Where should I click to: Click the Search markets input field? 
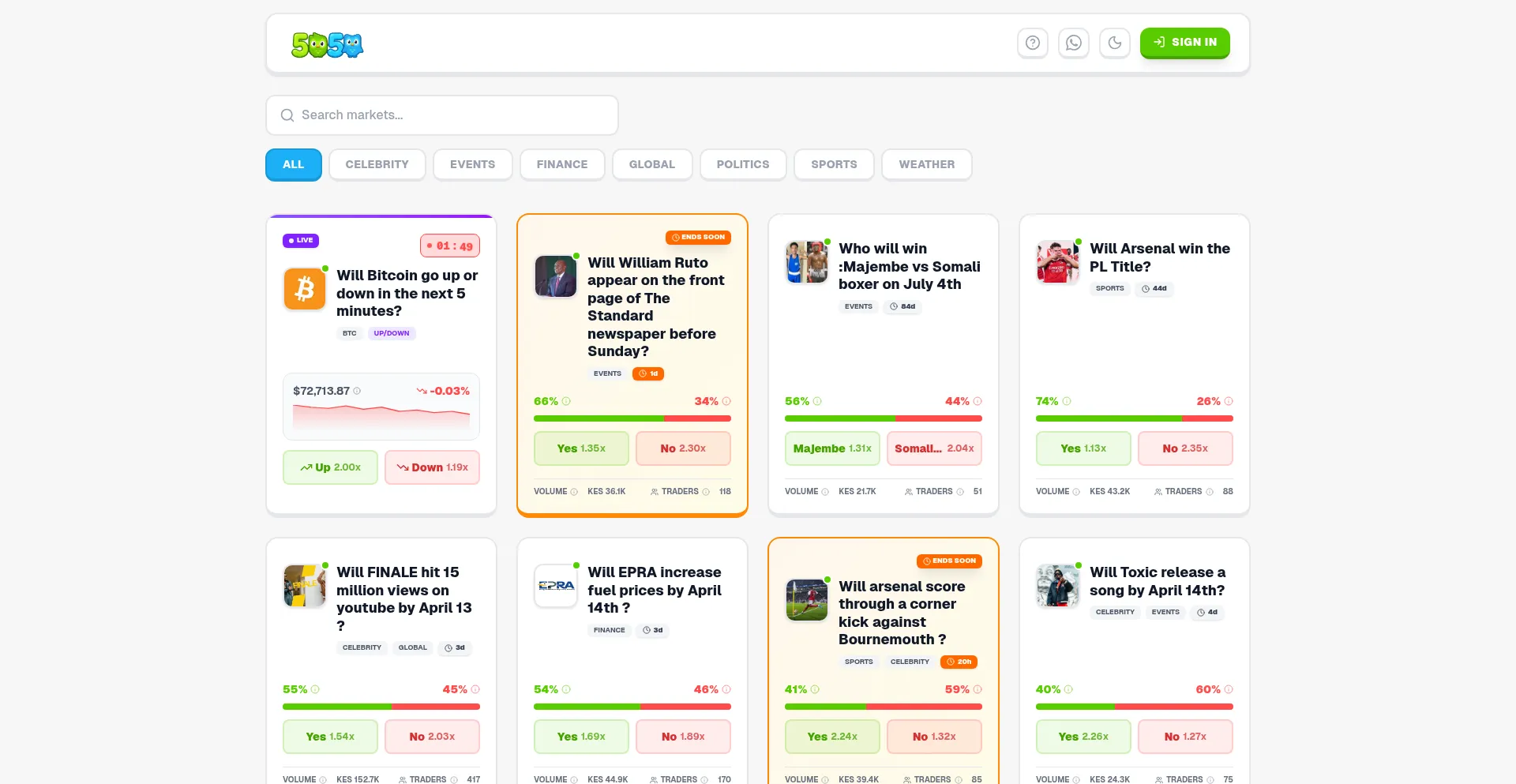pos(442,115)
